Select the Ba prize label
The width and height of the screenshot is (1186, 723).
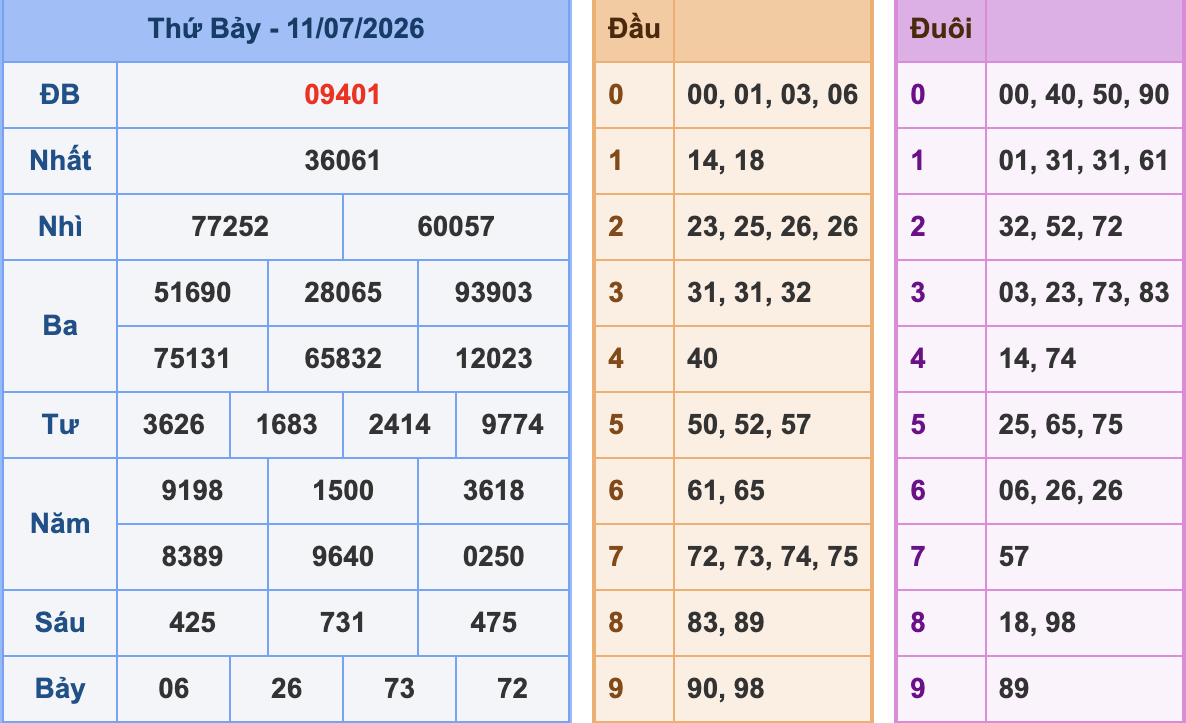pyautogui.click(x=60, y=325)
